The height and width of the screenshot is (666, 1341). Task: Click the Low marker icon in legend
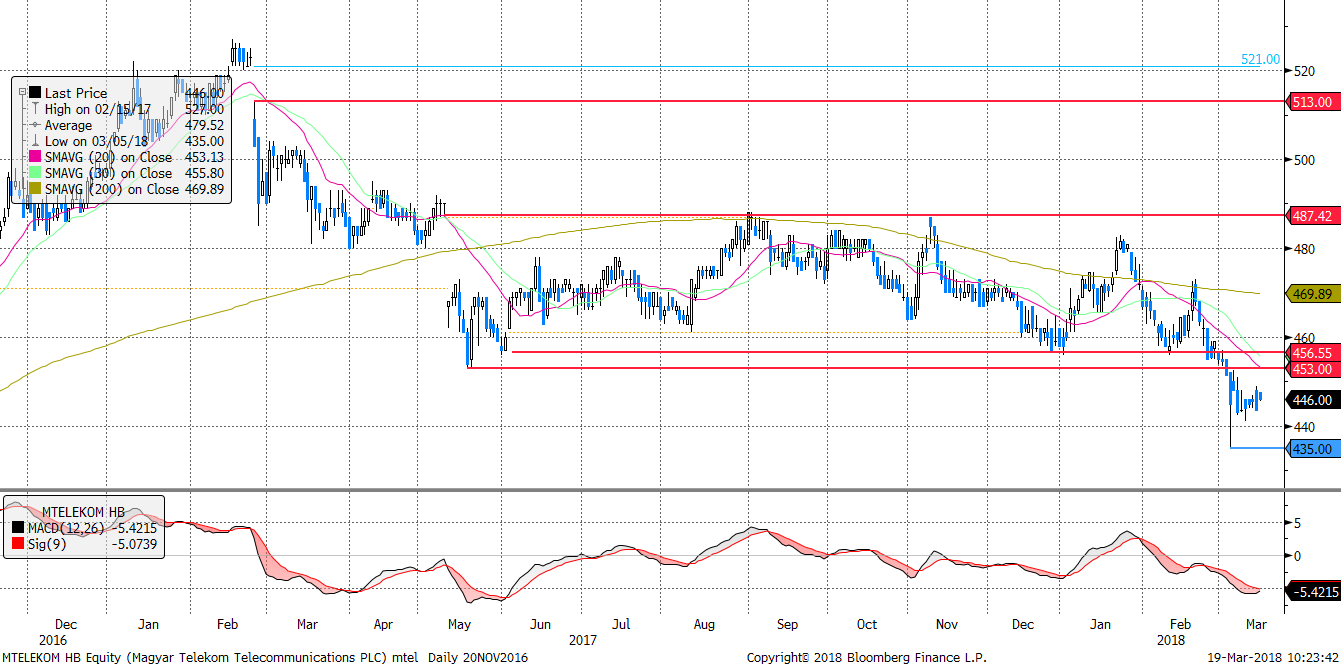(35, 141)
